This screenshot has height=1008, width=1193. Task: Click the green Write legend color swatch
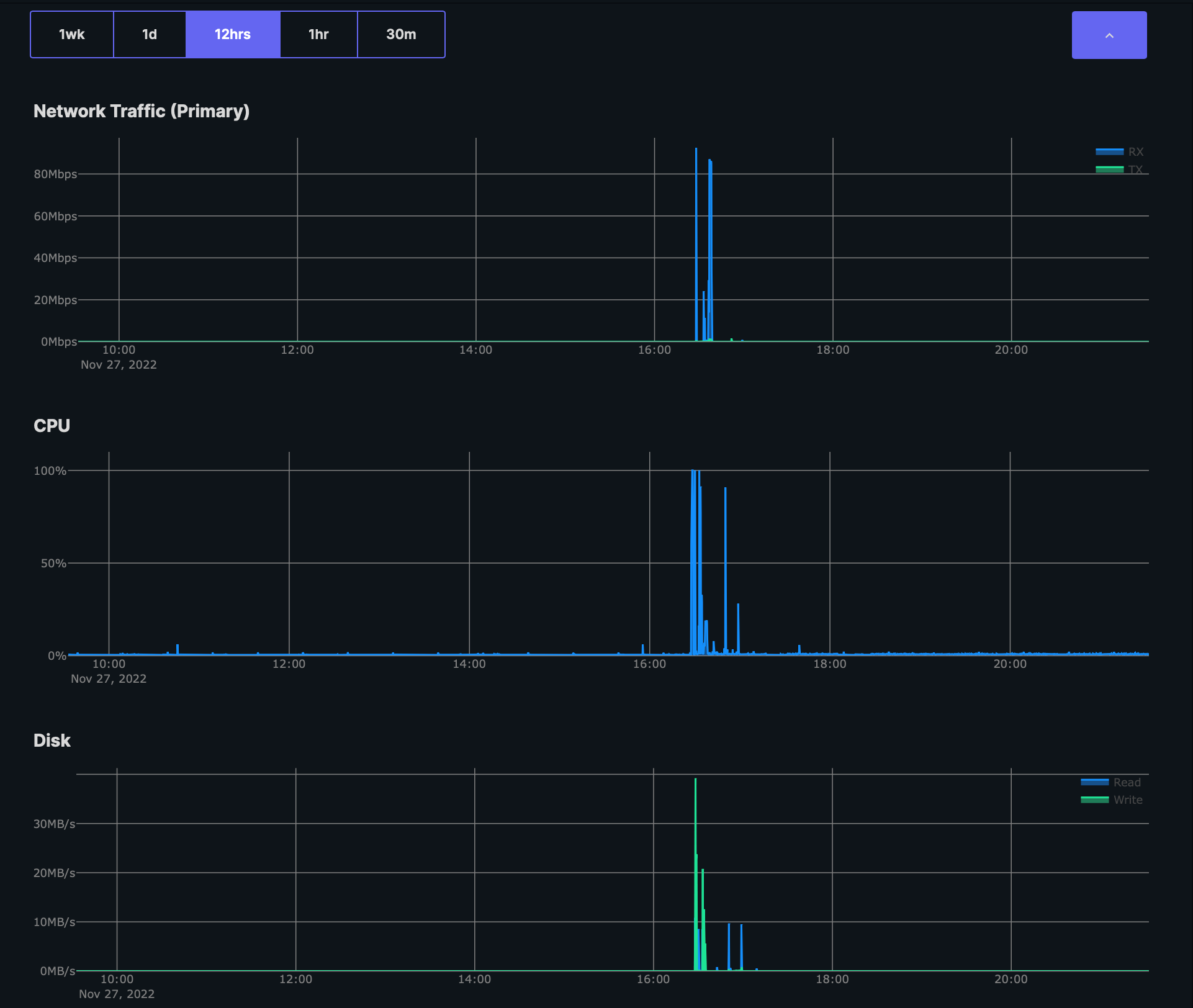tap(1094, 800)
